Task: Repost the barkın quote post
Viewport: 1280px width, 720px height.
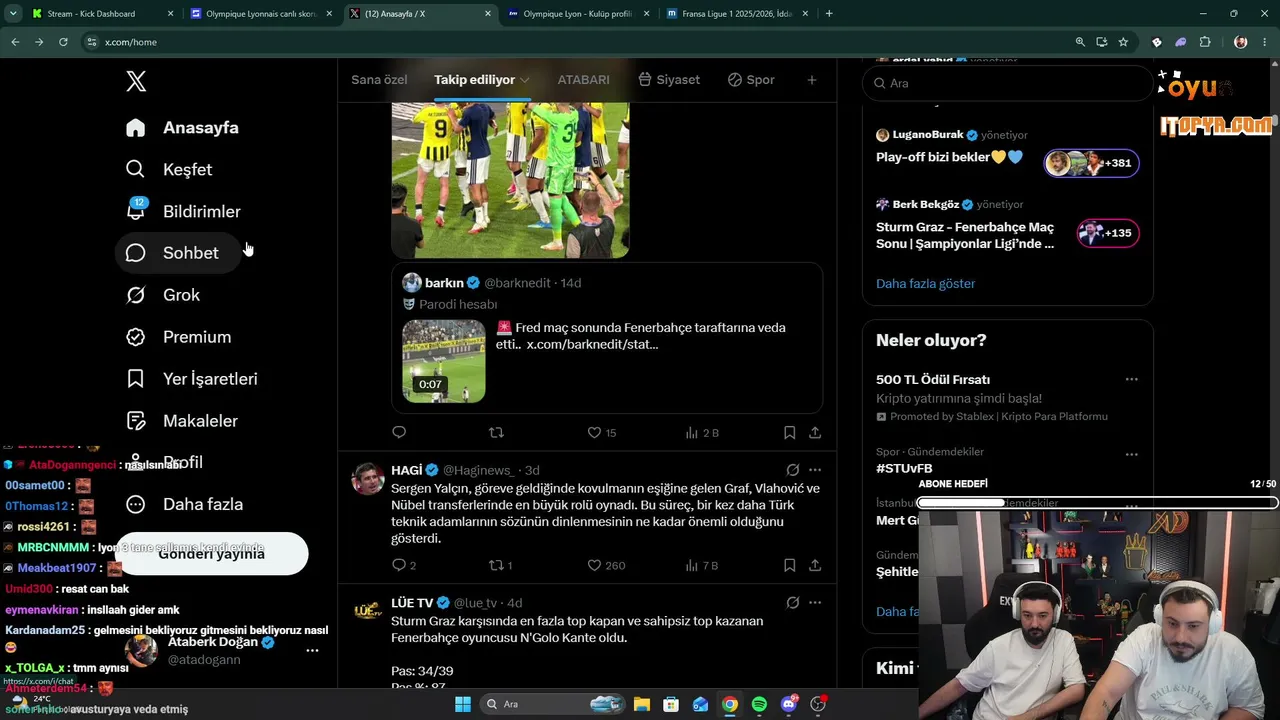Action: 496,433
